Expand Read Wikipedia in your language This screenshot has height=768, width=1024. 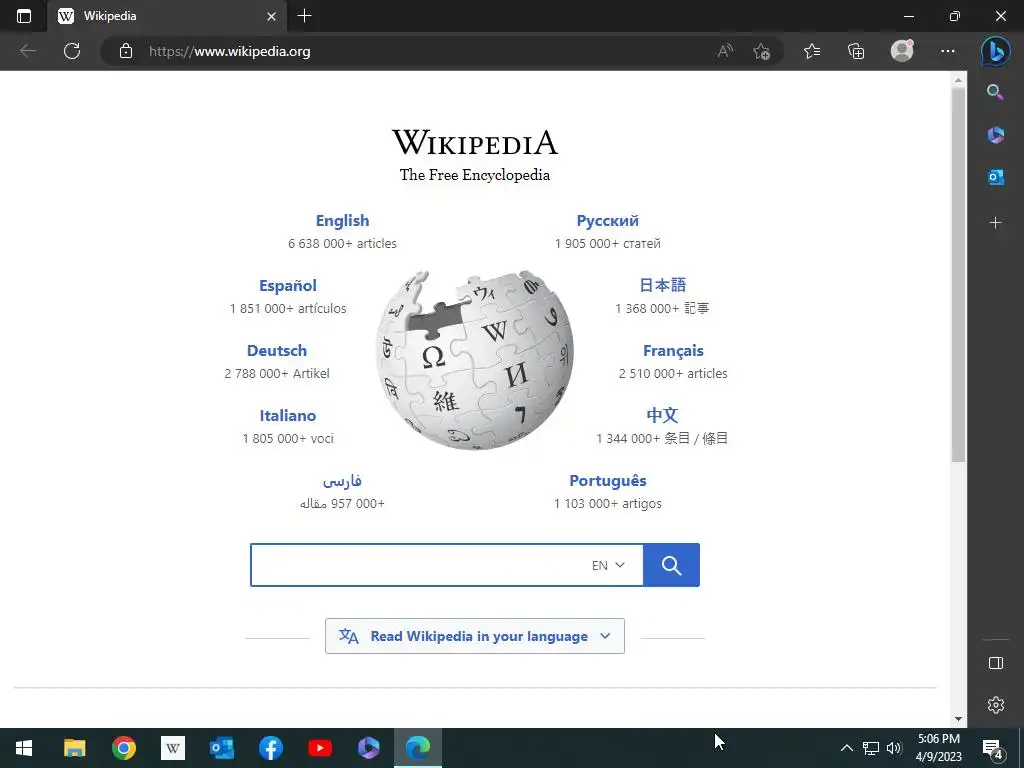[475, 636]
